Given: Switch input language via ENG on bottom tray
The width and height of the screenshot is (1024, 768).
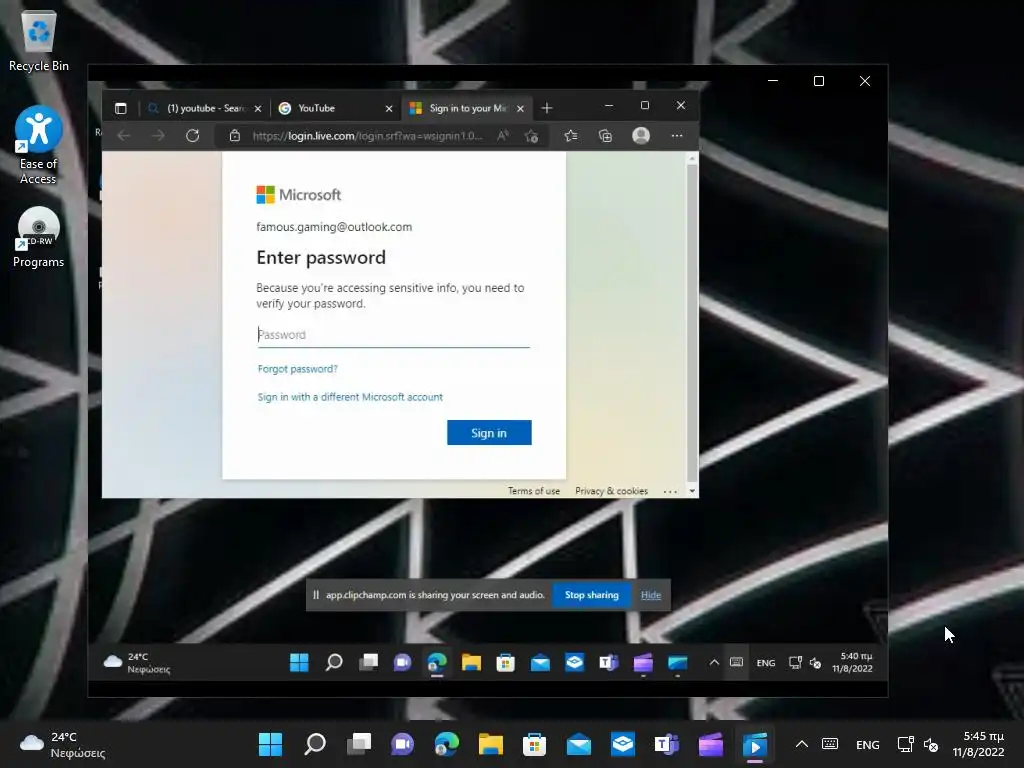Looking at the screenshot, I should coord(867,745).
